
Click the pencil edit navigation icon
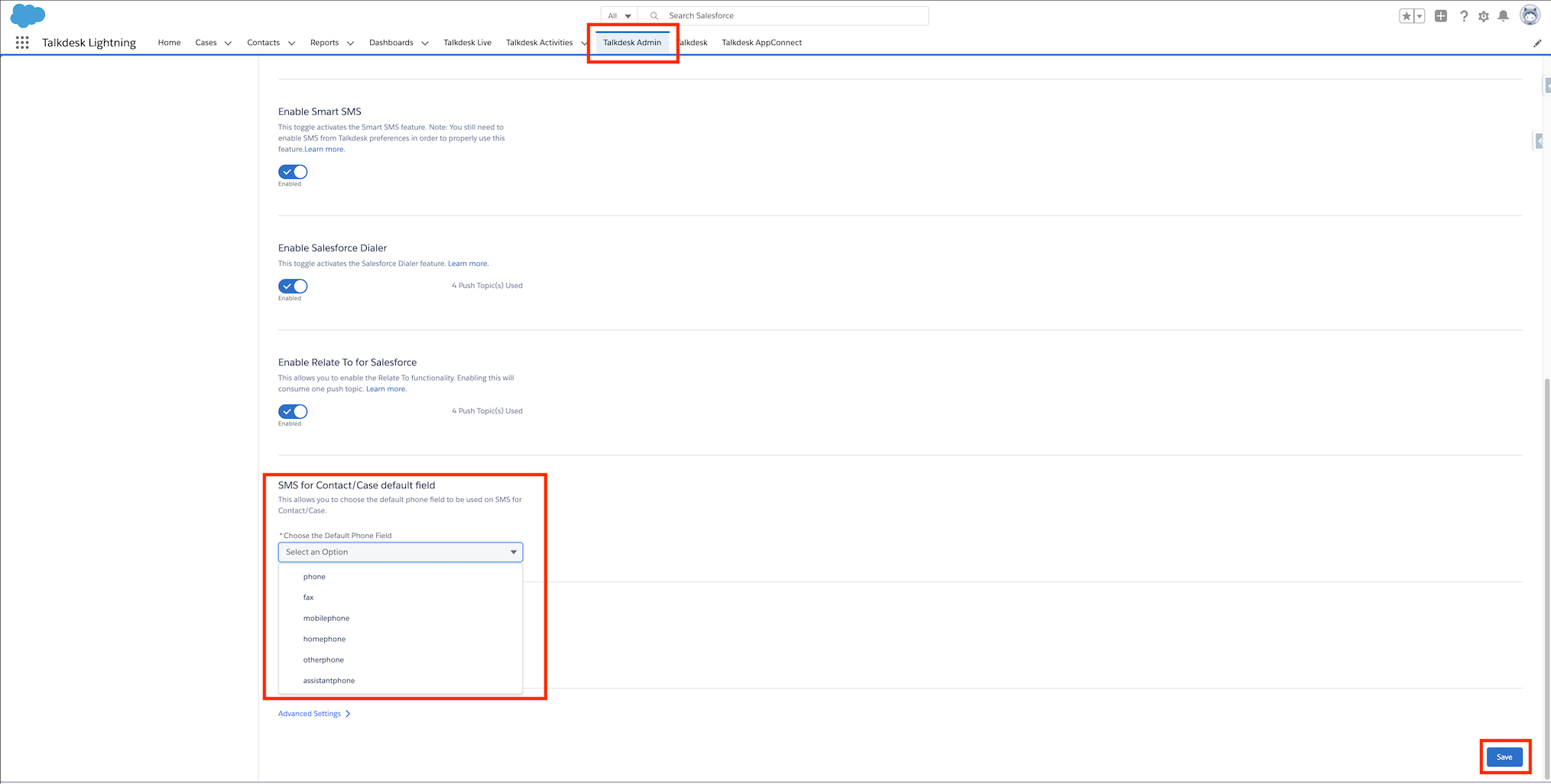click(x=1537, y=44)
